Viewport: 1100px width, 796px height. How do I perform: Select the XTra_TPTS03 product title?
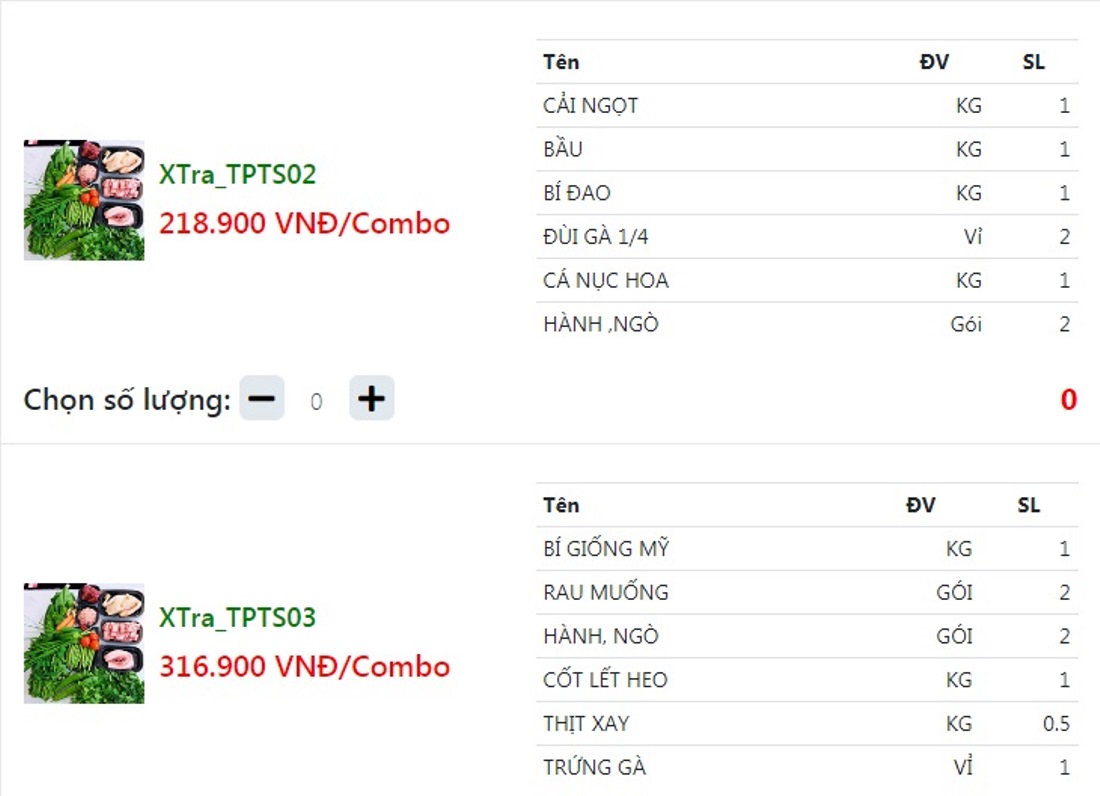coord(237,617)
